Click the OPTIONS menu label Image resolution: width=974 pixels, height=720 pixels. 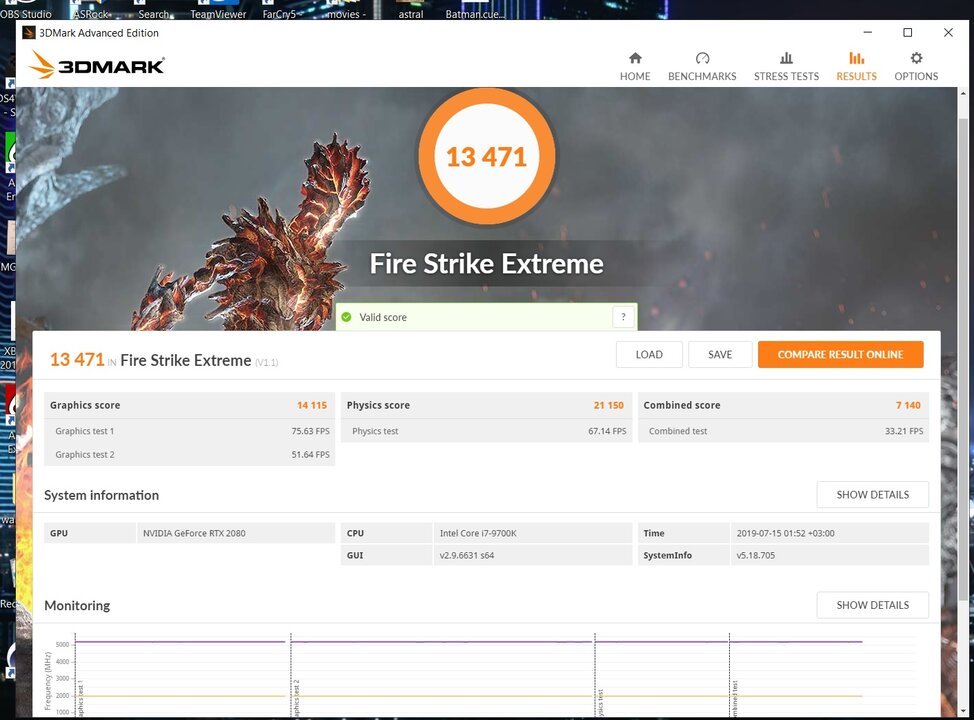coord(916,76)
